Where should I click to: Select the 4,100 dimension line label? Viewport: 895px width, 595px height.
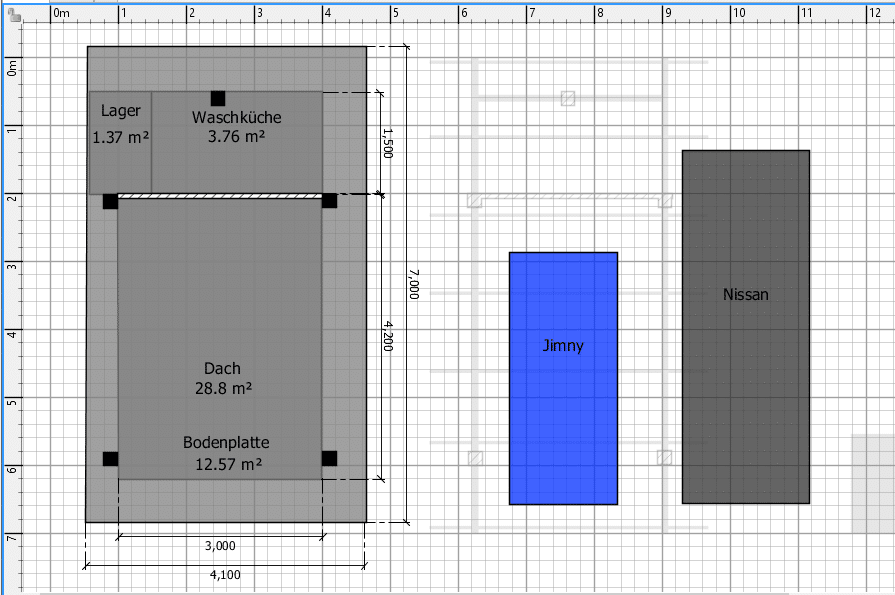[x=225, y=574]
